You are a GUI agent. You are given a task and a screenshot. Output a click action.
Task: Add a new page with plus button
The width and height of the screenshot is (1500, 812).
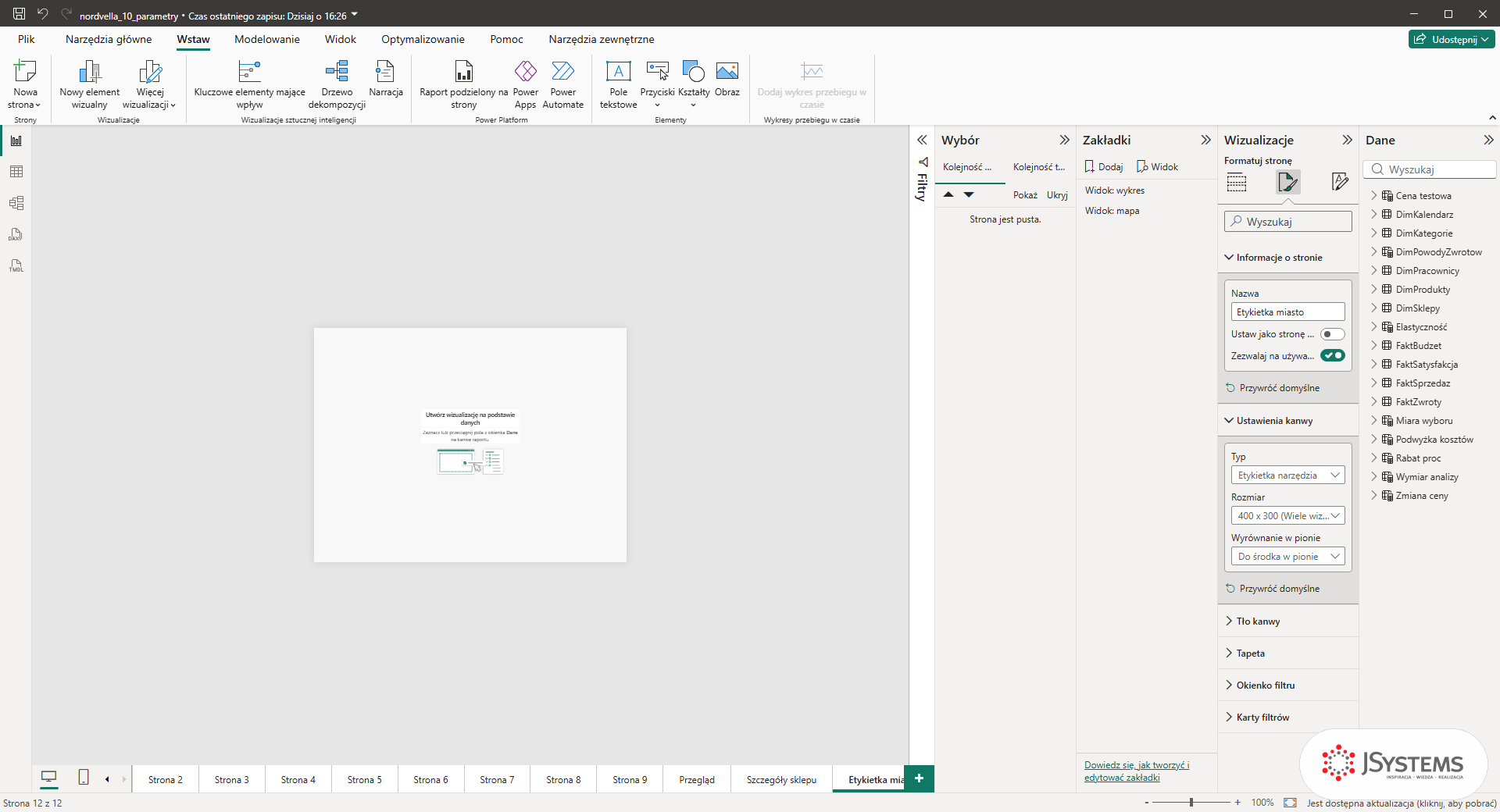(919, 778)
